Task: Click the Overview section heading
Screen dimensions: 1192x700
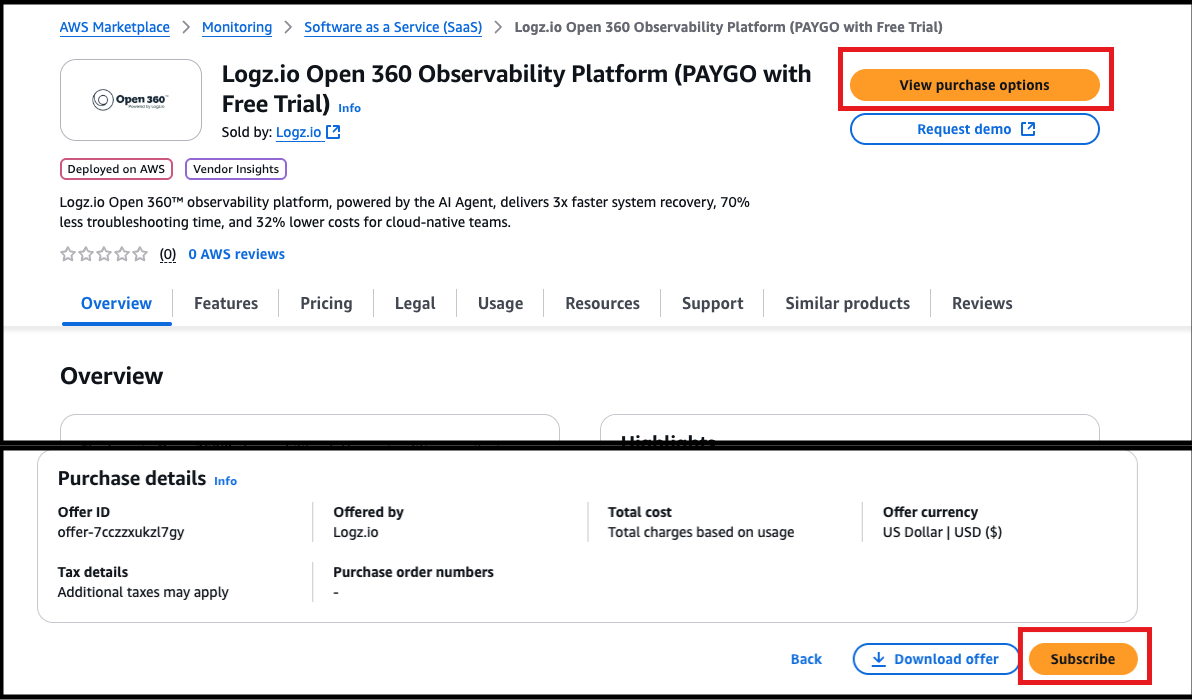Action: click(x=112, y=376)
